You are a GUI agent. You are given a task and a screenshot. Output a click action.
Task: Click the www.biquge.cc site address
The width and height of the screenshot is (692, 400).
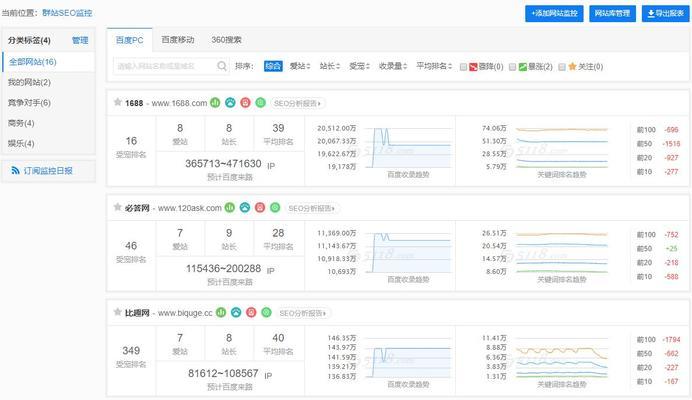click(x=185, y=313)
